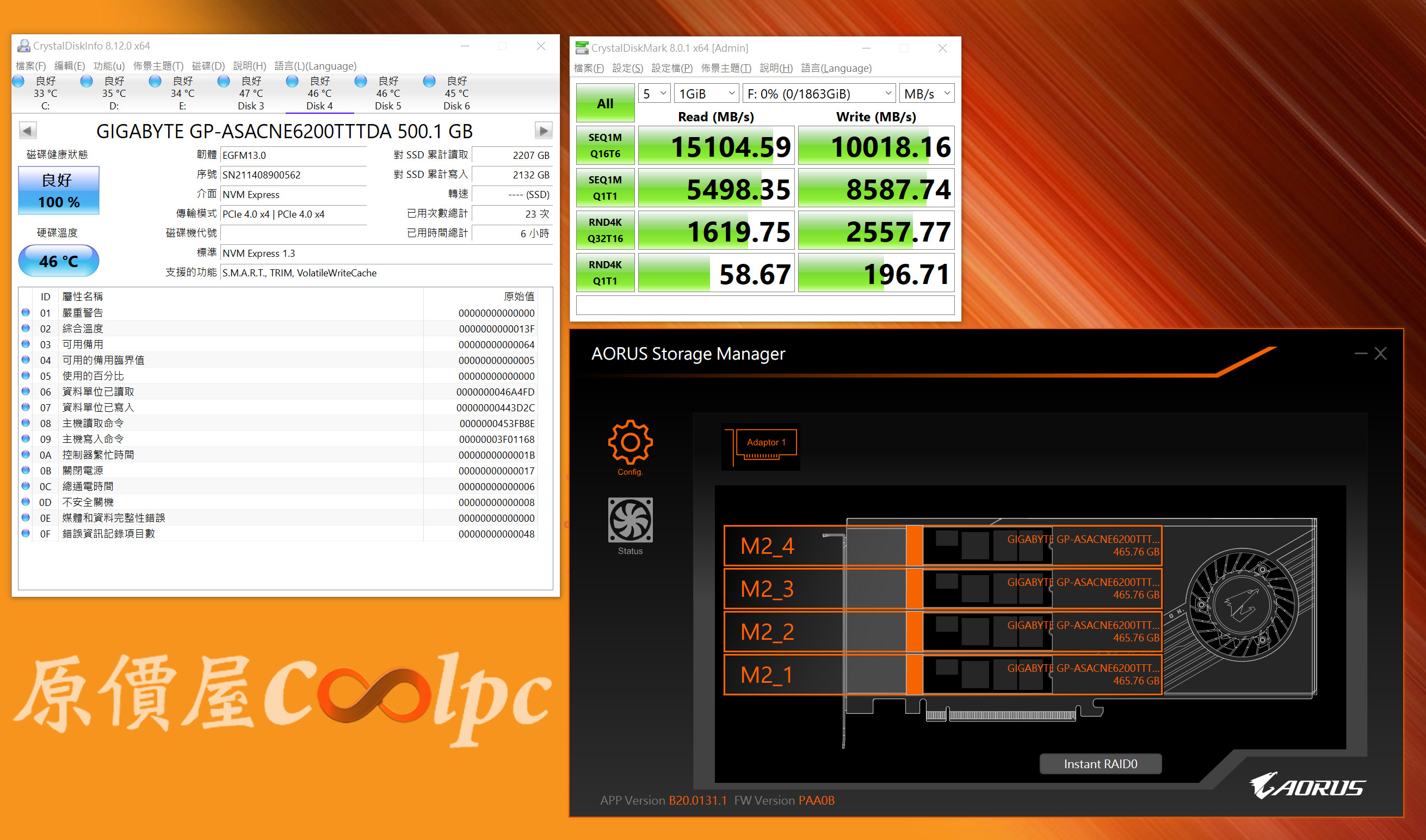
Task: Open the test count dropdown showing 5
Action: [x=655, y=94]
